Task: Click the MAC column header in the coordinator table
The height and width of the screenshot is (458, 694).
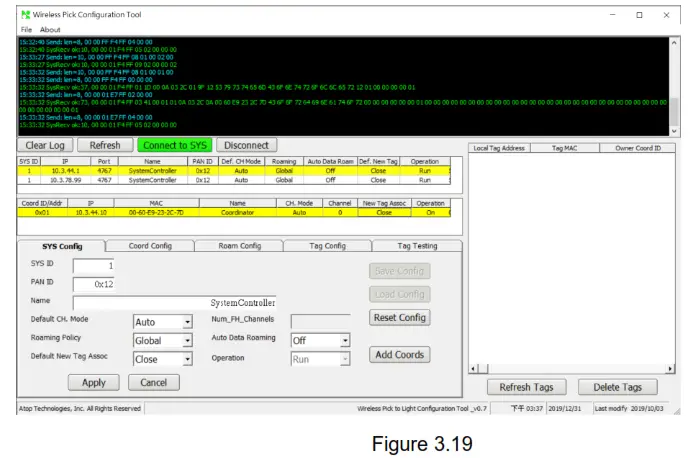Action: click(x=156, y=203)
